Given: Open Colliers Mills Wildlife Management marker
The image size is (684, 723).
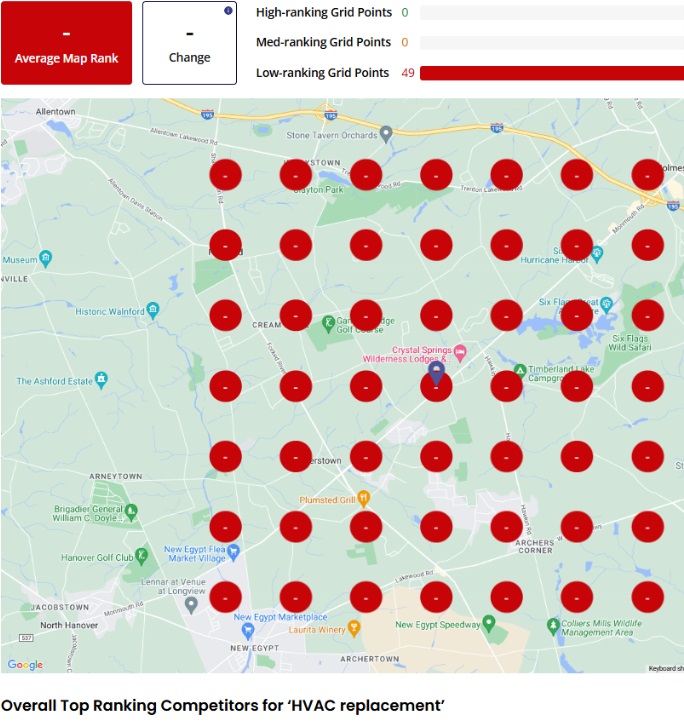Looking at the screenshot, I should (x=553, y=627).
